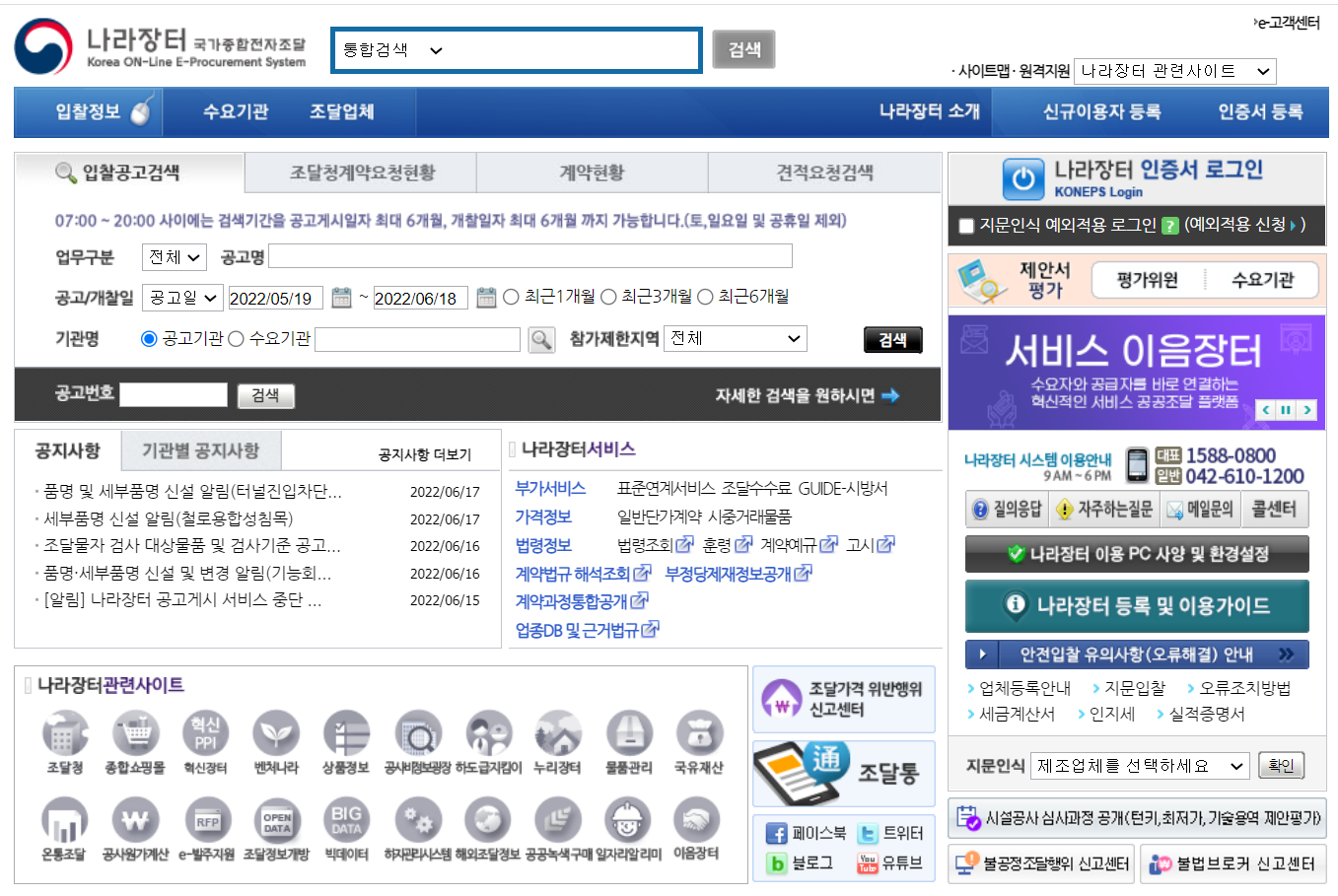The width and height of the screenshot is (1338, 896).
Task: Open 자세한 검색을 원하시면 link
Action: [807, 395]
